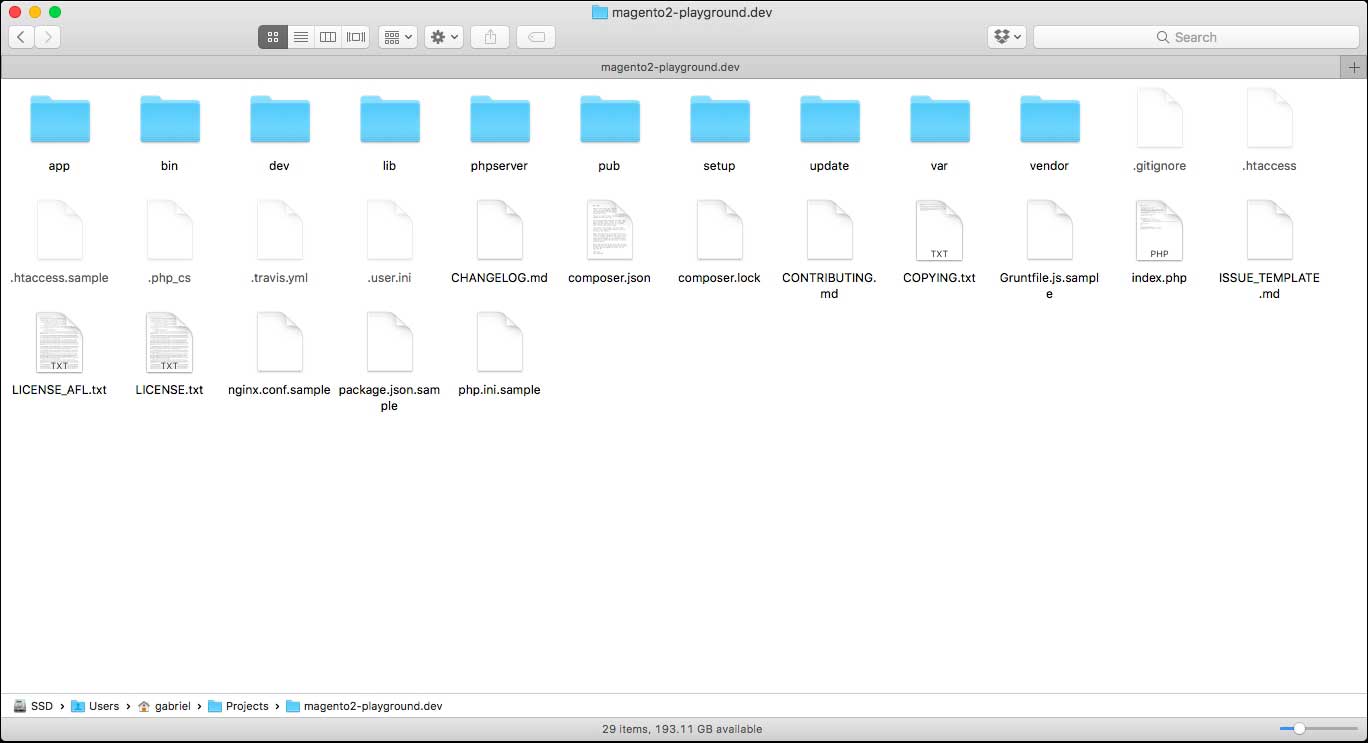Viewport: 1368px width, 743px height.
Task: Open the vendor folder
Action: (1050, 120)
